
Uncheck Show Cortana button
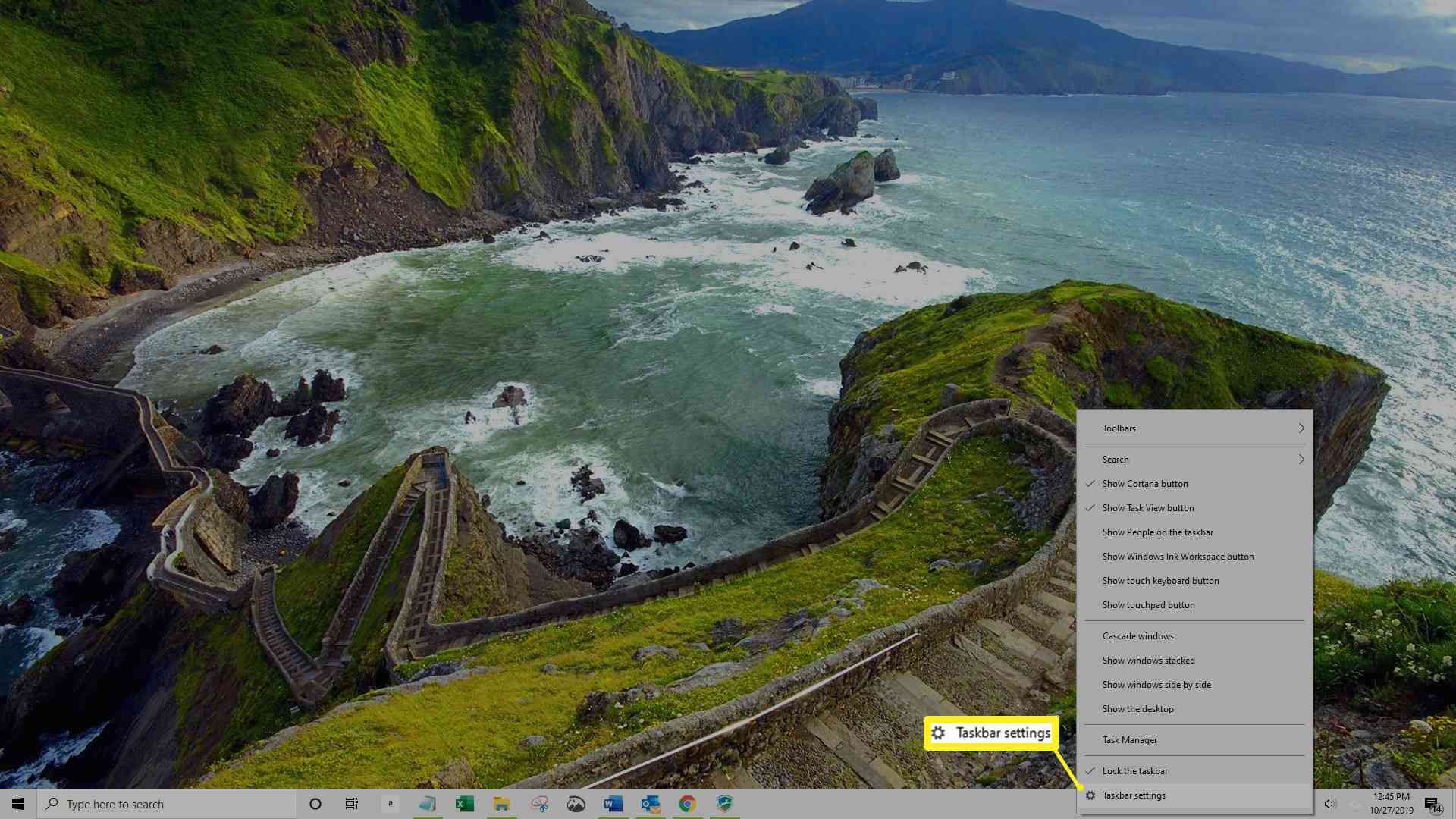(1194, 484)
